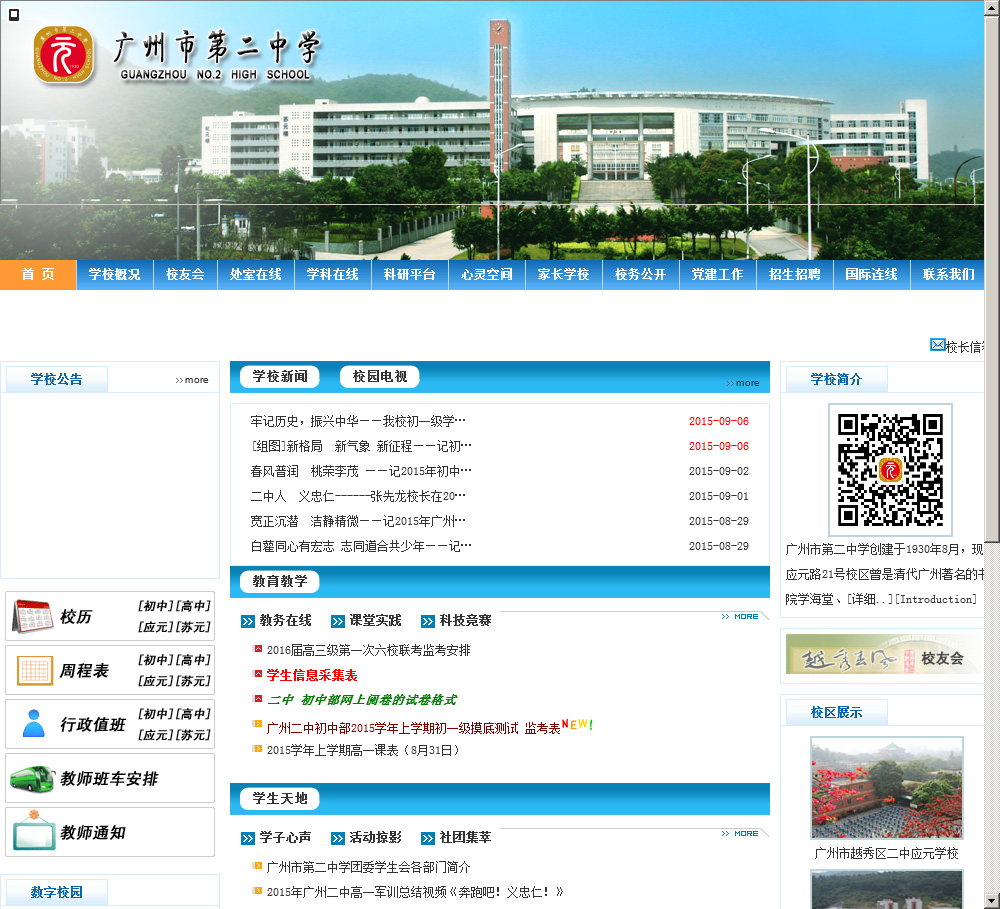Open 心灵空间 in the navigation bar
Image resolution: width=1000 pixels, height=909 pixels.
coord(487,274)
